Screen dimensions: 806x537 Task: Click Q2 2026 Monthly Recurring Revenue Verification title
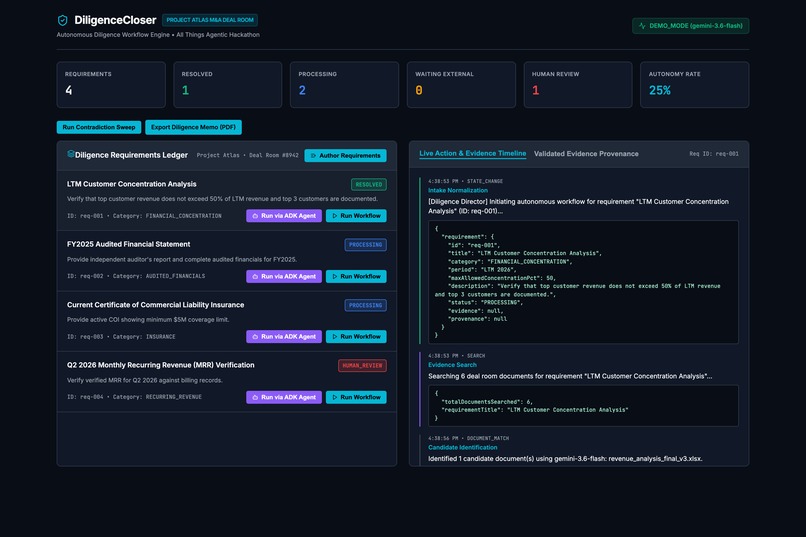click(x=160, y=365)
